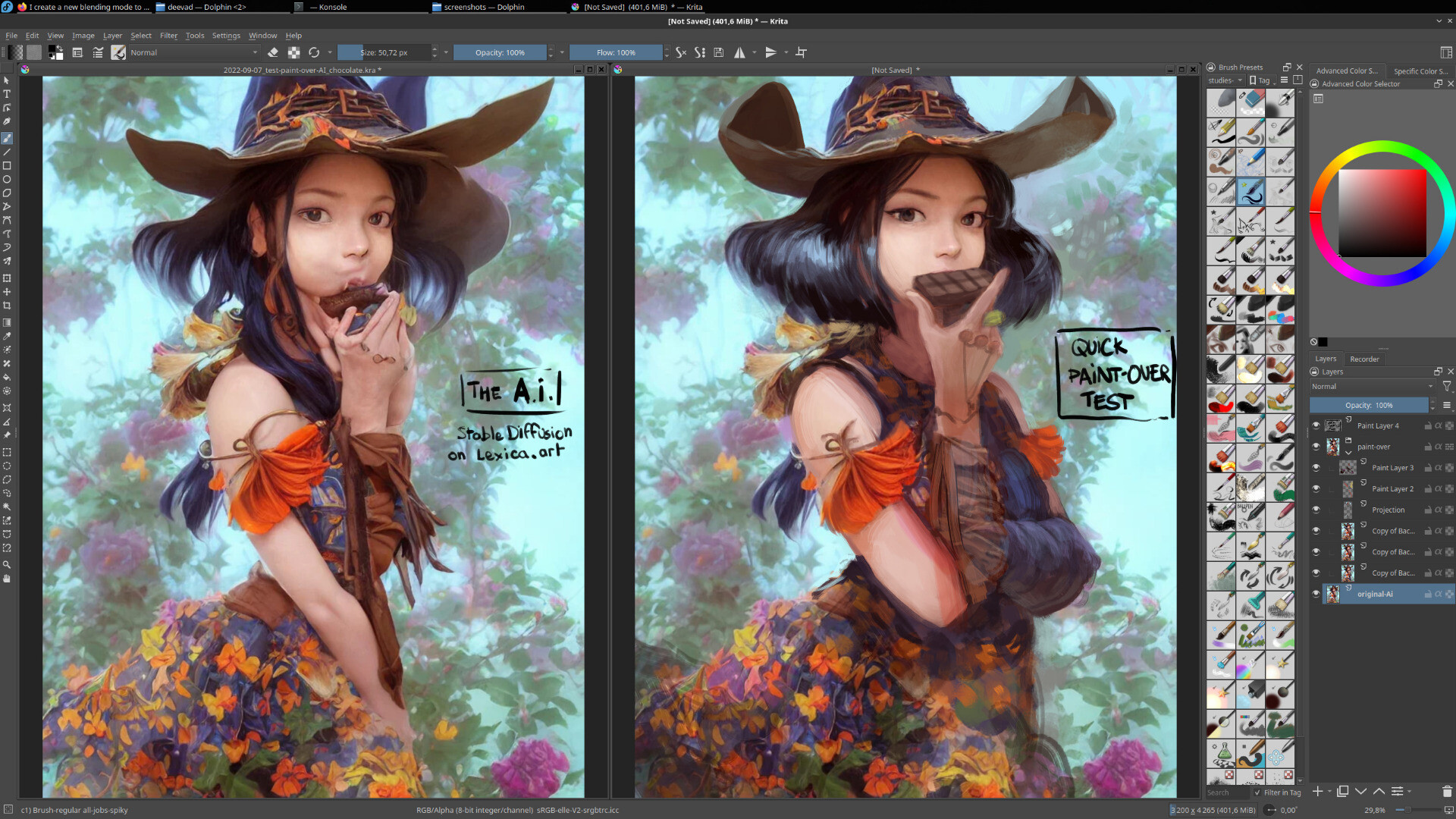Click the reload original preset icon
The image size is (1456, 819).
click(314, 52)
